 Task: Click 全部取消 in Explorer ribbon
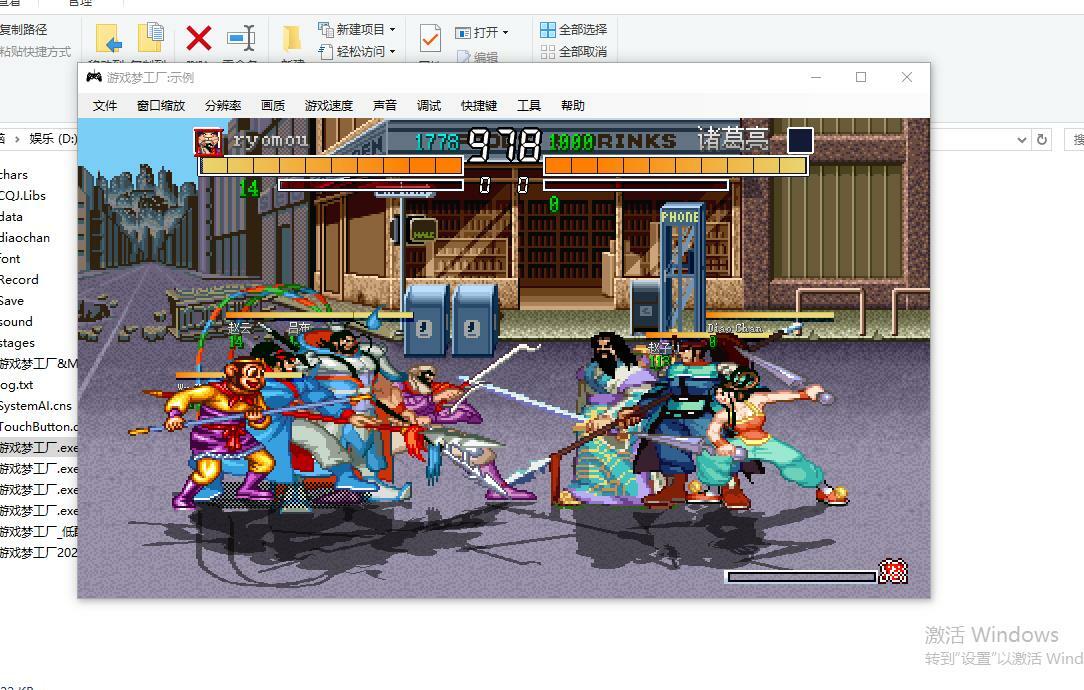point(574,52)
